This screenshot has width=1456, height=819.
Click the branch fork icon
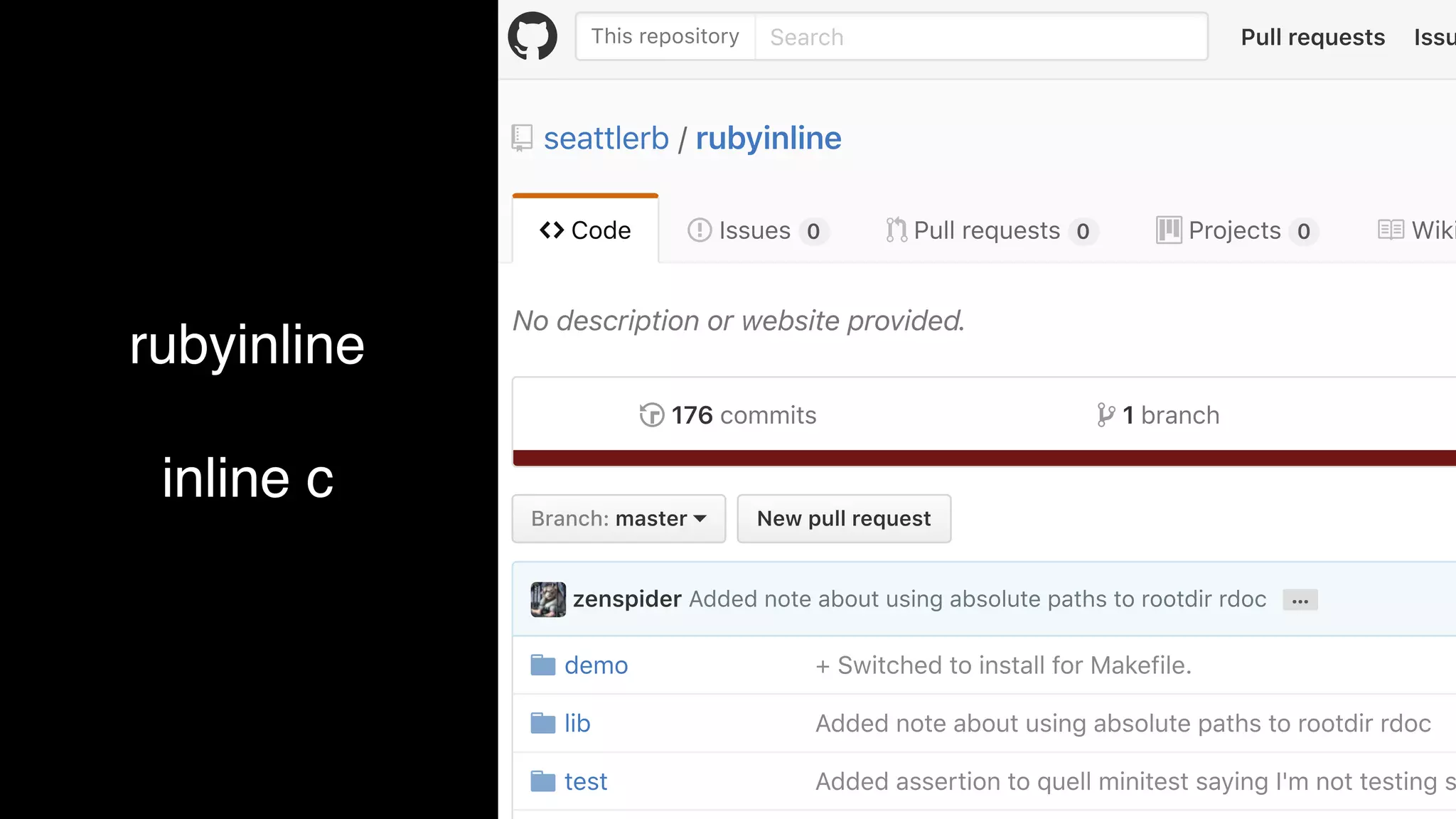coord(1106,415)
